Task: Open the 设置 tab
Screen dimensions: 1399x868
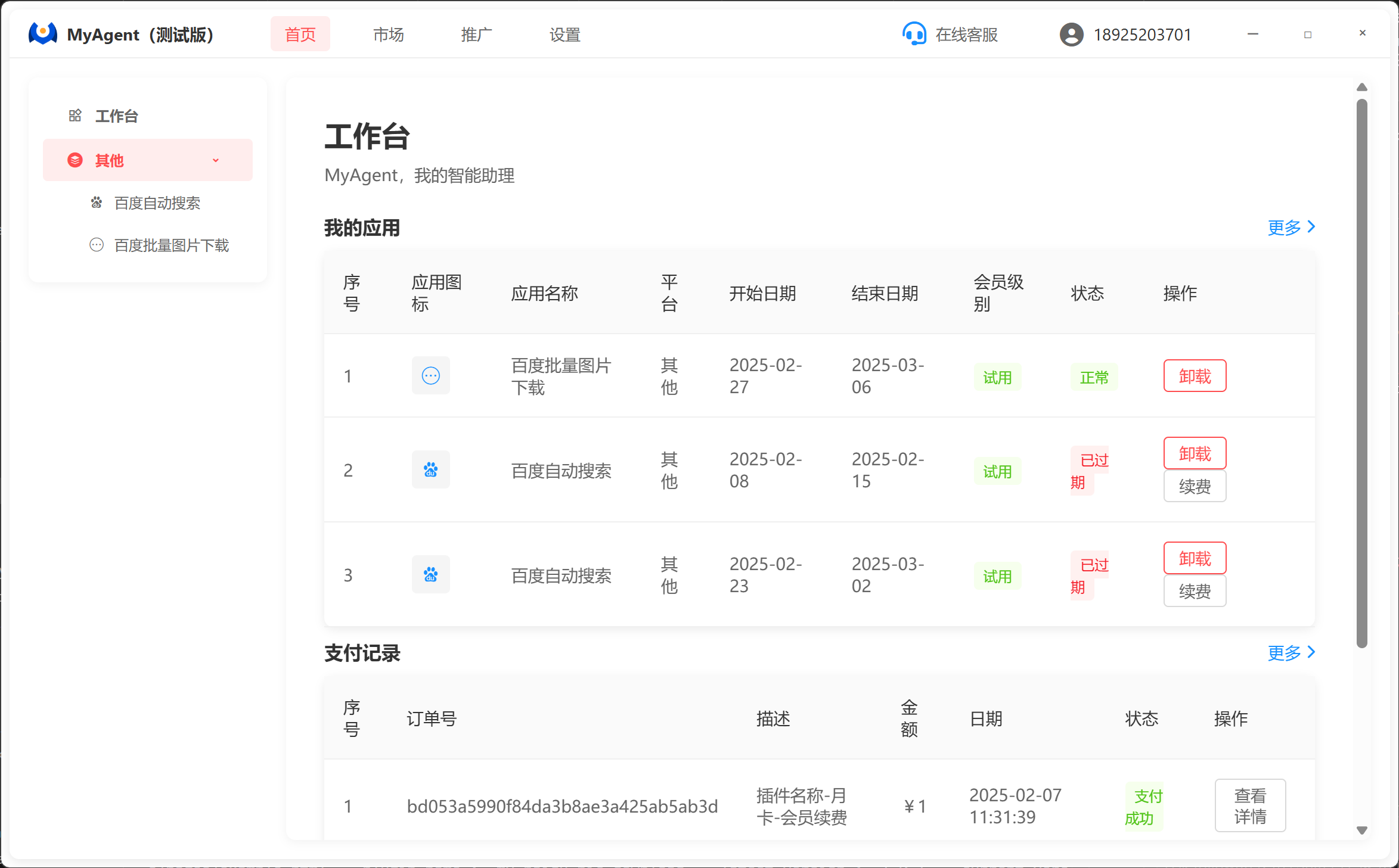Action: (564, 35)
